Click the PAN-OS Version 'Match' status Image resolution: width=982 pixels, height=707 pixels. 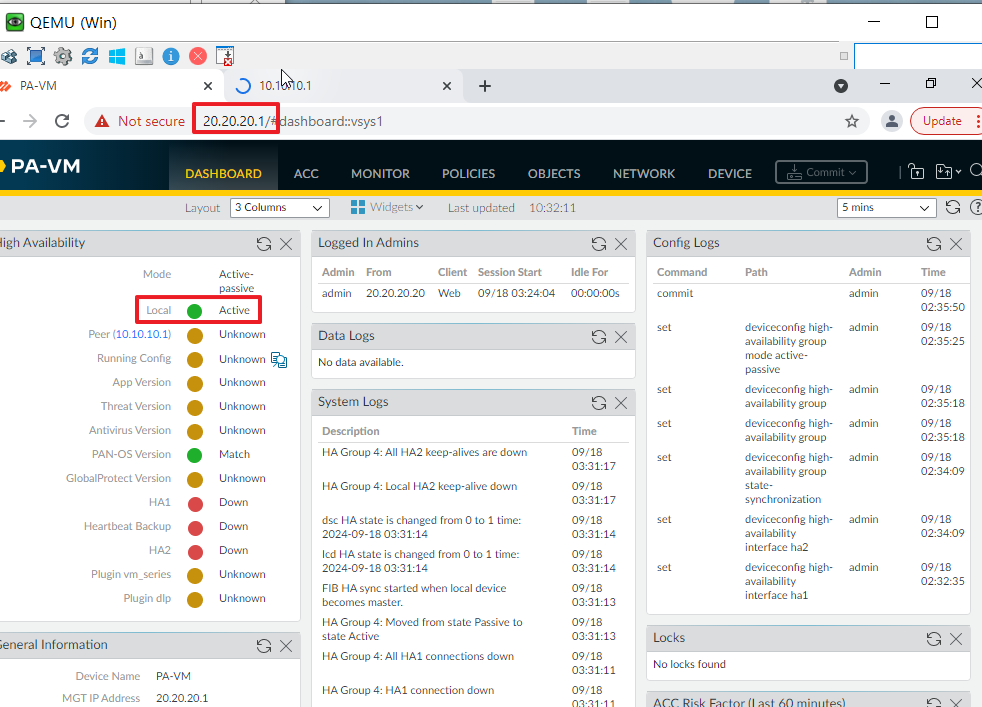[234, 454]
